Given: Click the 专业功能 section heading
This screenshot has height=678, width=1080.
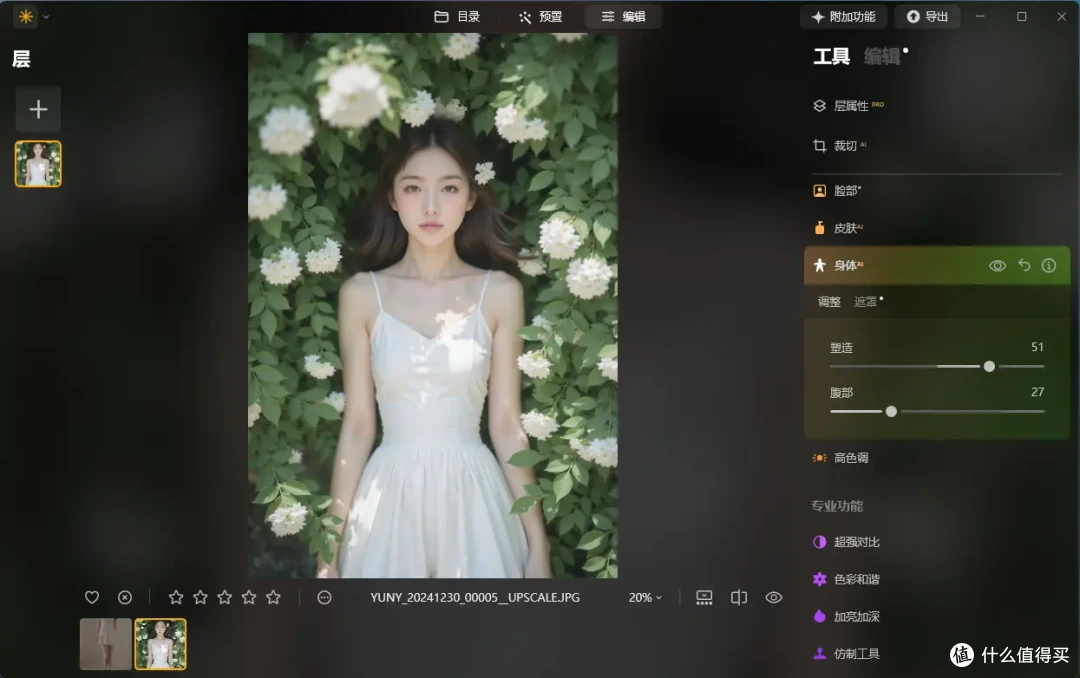Looking at the screenshot, I should click(837, 506).
